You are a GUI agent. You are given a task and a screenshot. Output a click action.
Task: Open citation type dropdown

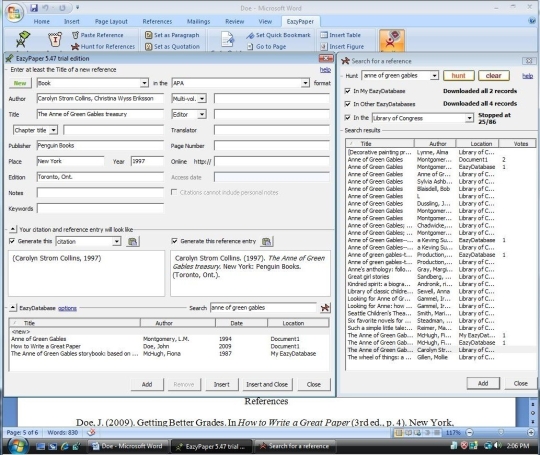117,241
